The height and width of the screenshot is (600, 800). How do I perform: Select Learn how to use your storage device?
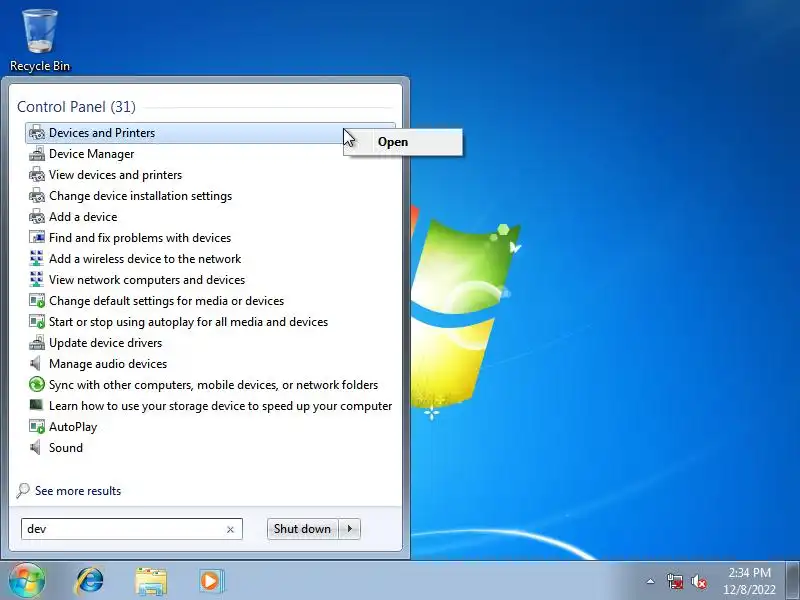tap(220, 406)
